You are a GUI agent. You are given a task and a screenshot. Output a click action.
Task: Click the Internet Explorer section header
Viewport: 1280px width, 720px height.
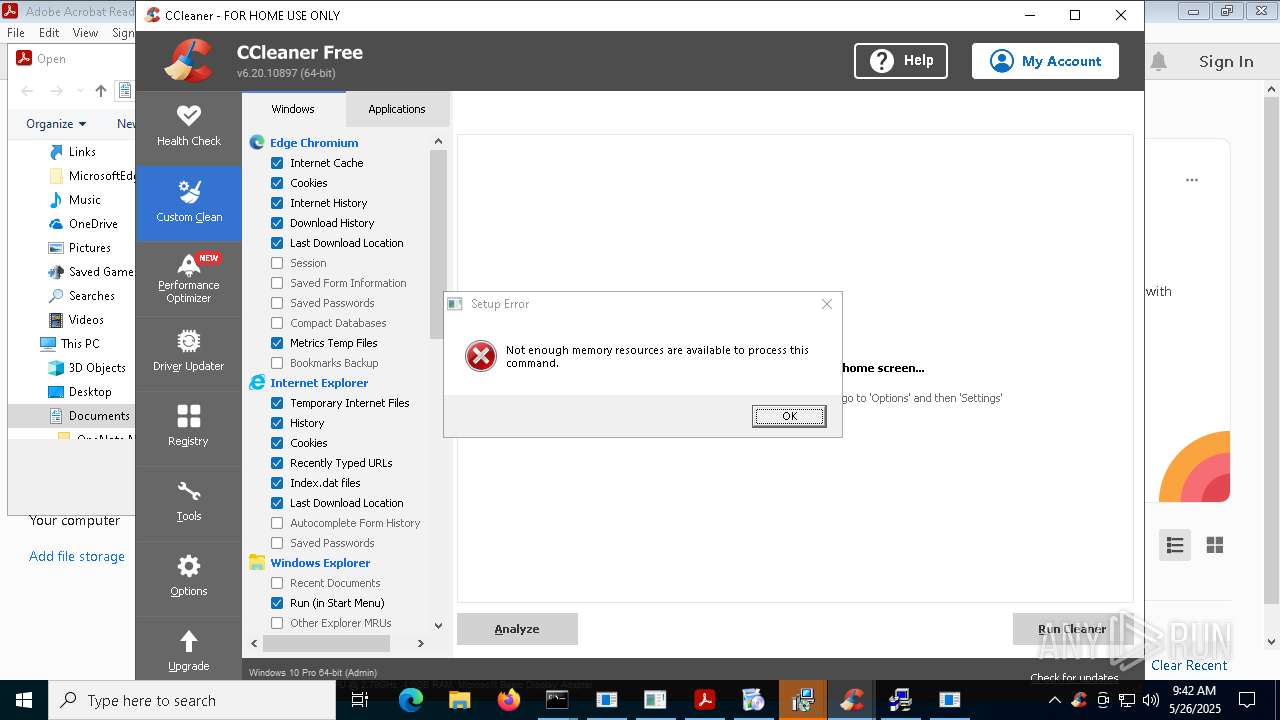coord(319,383)
